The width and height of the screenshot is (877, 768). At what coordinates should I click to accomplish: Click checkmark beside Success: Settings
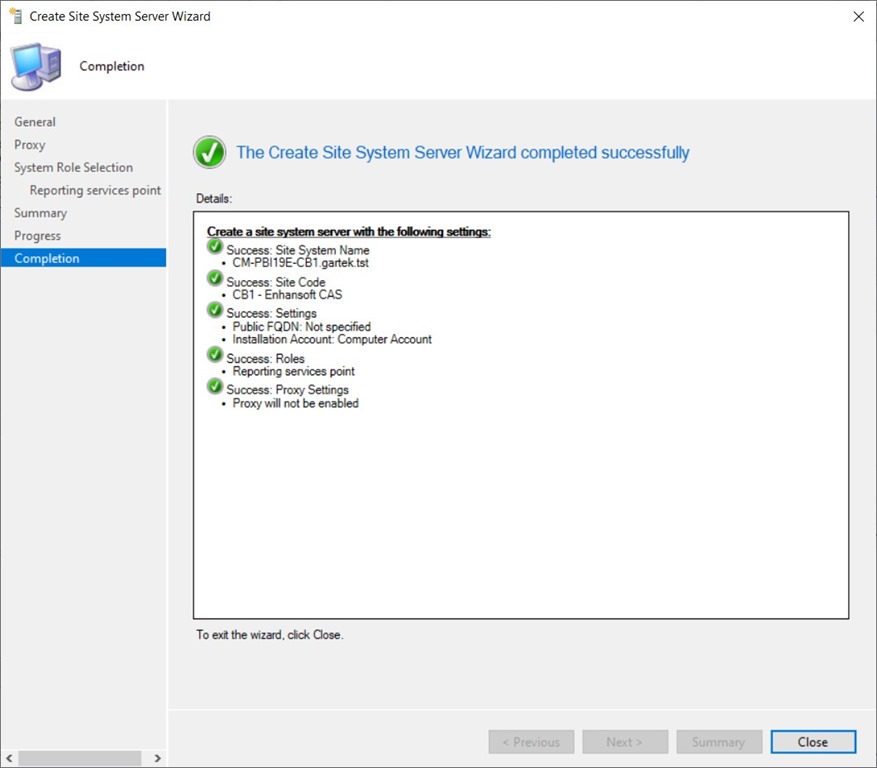[215, 309]
